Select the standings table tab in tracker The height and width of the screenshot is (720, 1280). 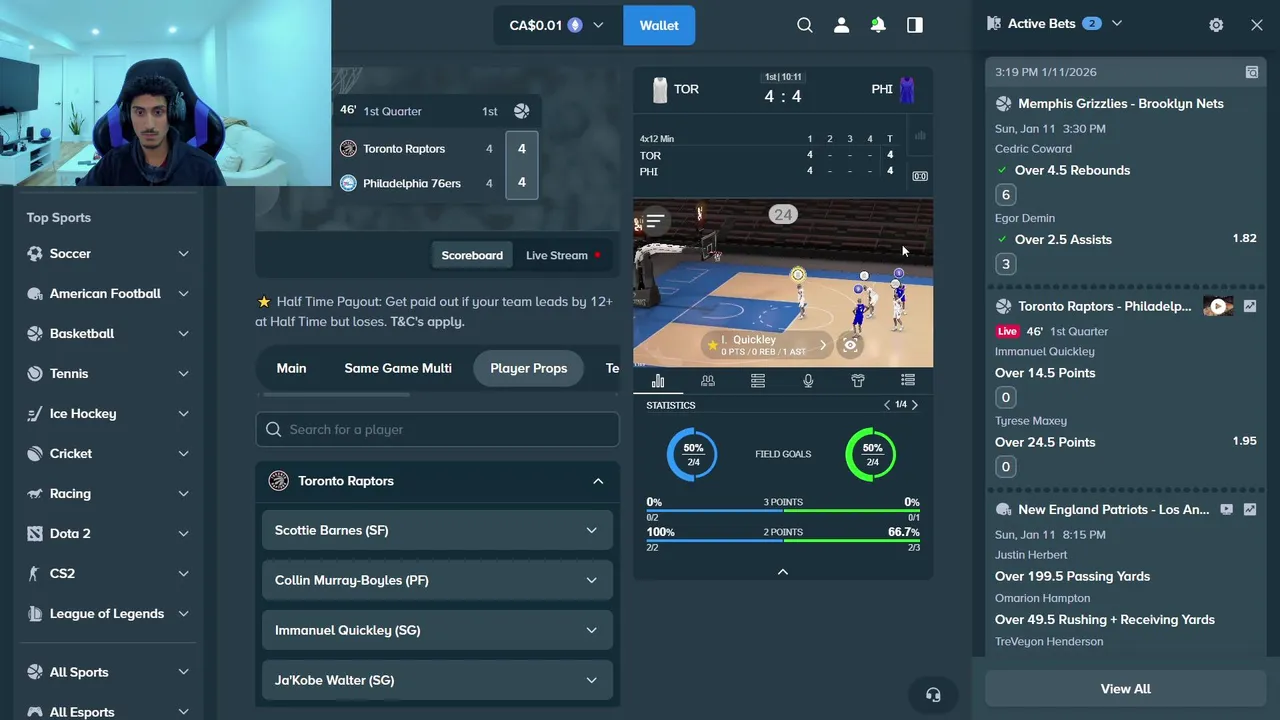758,380
